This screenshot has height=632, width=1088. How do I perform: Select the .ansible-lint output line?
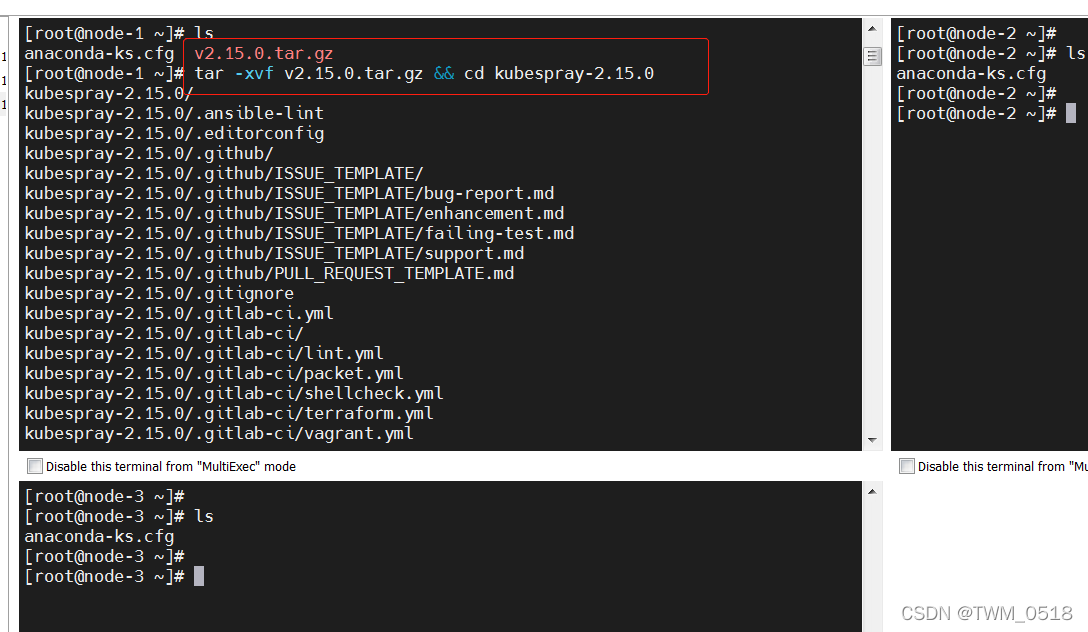[x=174, y=113]
